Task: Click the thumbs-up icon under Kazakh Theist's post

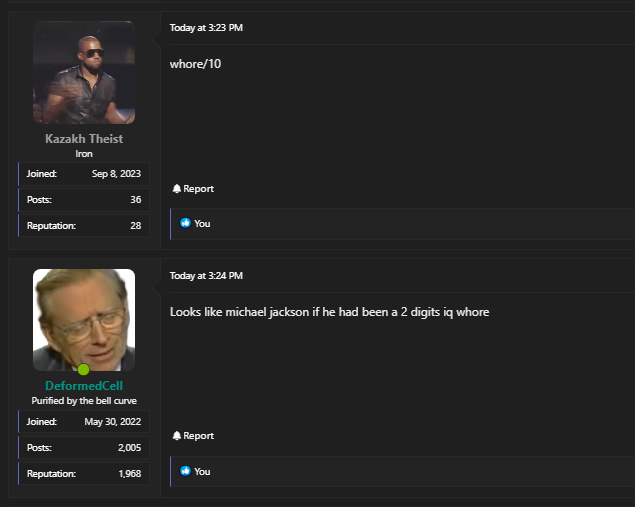Action: click(x=186, y=224)
